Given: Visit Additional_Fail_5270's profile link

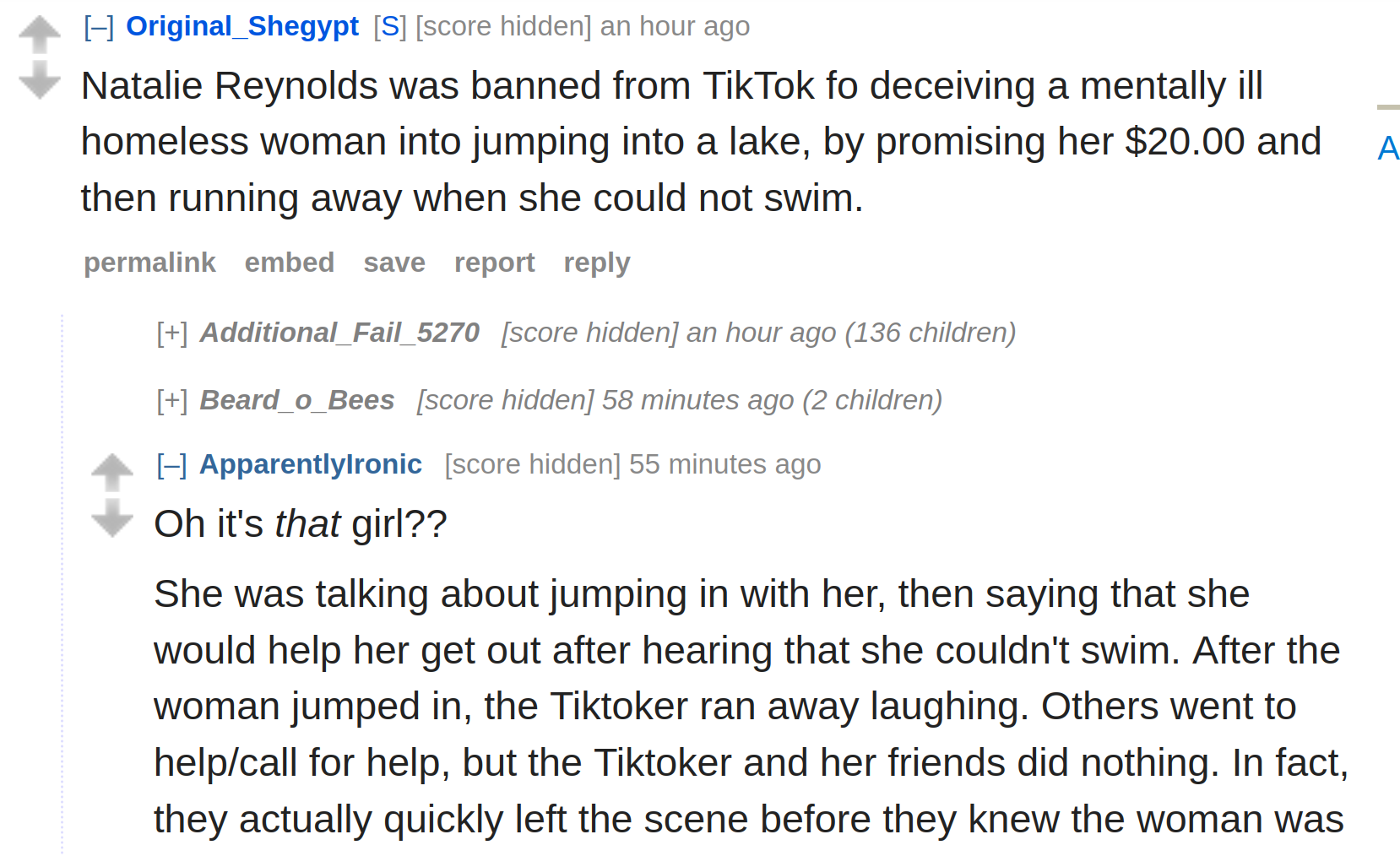Looking at the screenshot, I should point(339,333).
